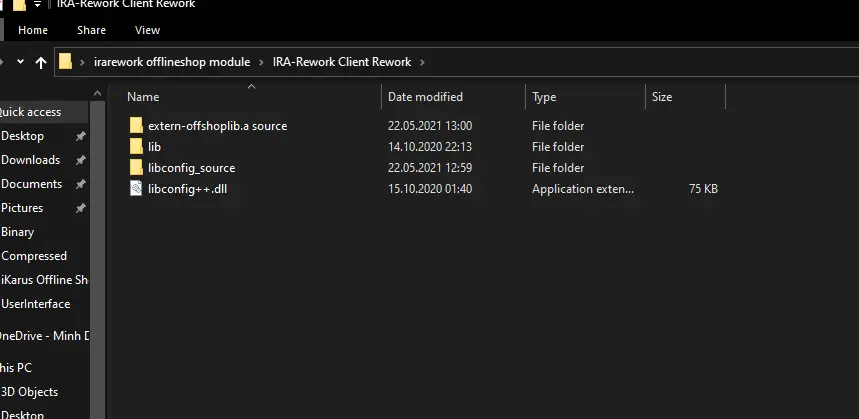Open the Share ribbon tab
859x419 pixels.
point(91,31)
